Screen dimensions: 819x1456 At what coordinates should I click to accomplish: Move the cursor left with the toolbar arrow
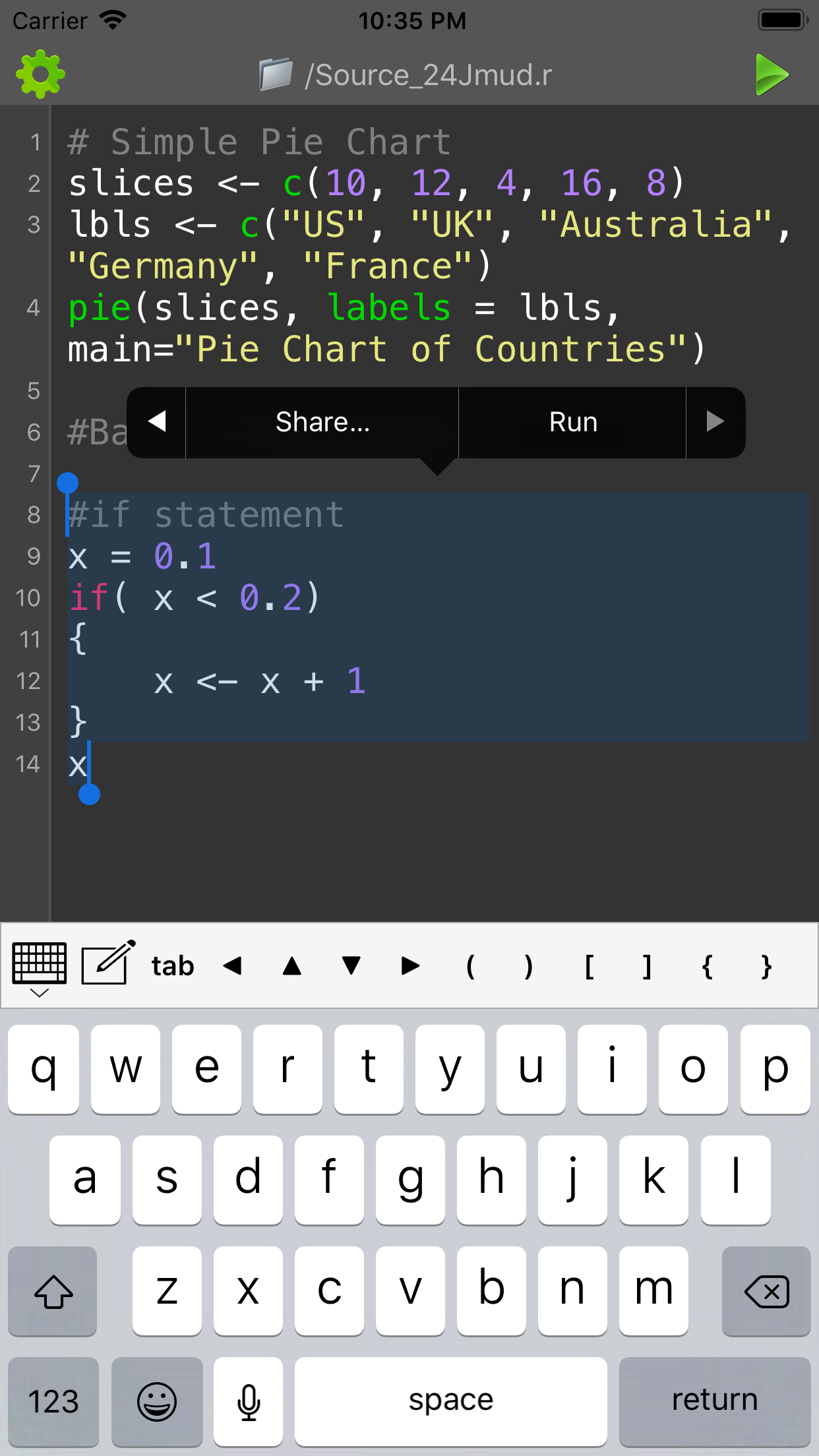click(232, 966)
